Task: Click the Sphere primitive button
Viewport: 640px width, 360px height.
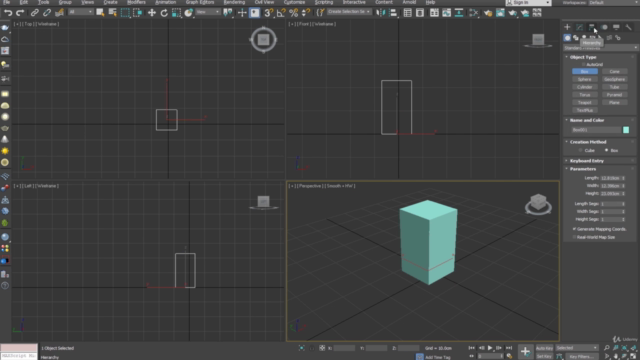Action: (584, 79)
